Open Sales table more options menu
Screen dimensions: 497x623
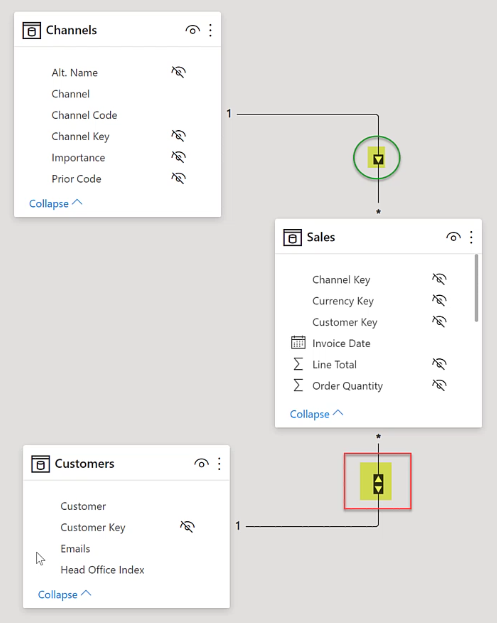471,237
